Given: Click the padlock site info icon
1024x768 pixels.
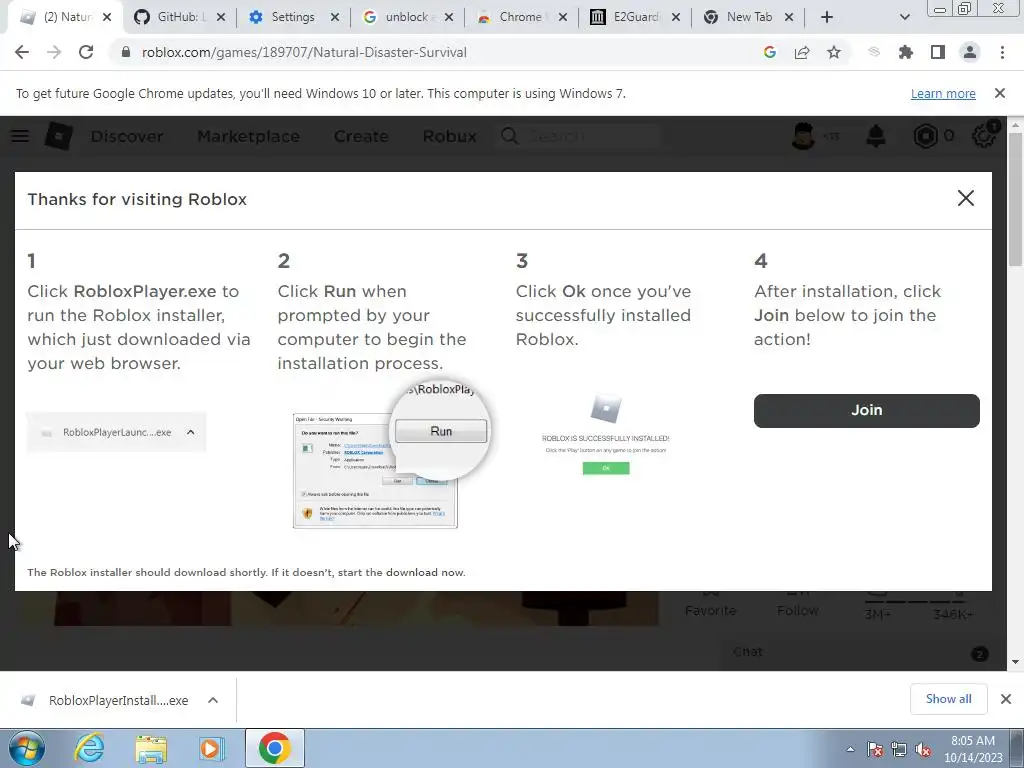Looking at the screenshot, I should click(x=126, y=52).
